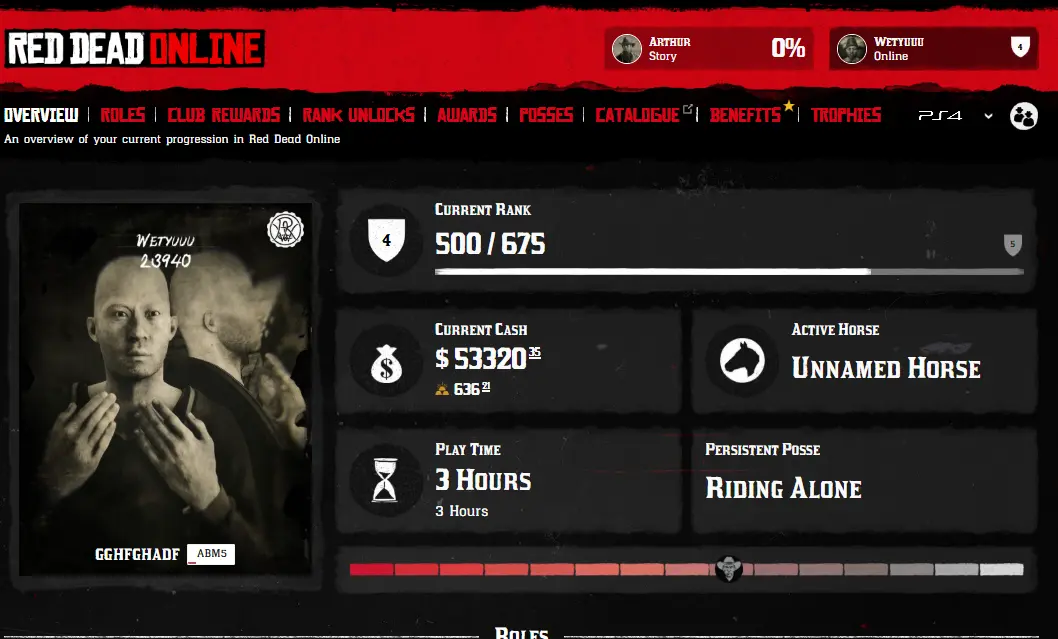The height and width of the screenshot is (639, 1058).
Task: Open the crew members icon beside PS4
Action: click(1024, 116)
